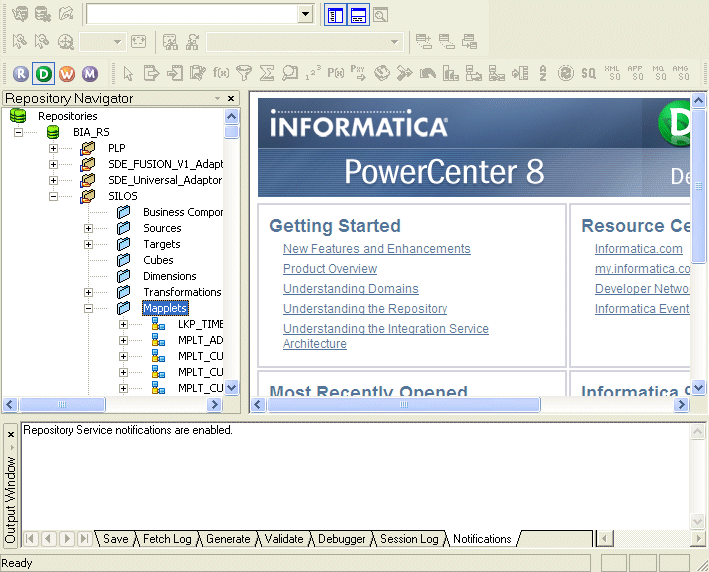709x572 pixels.
Task: Click the welcome page vertical scrollbar thumb
Action: click(699, 185)
